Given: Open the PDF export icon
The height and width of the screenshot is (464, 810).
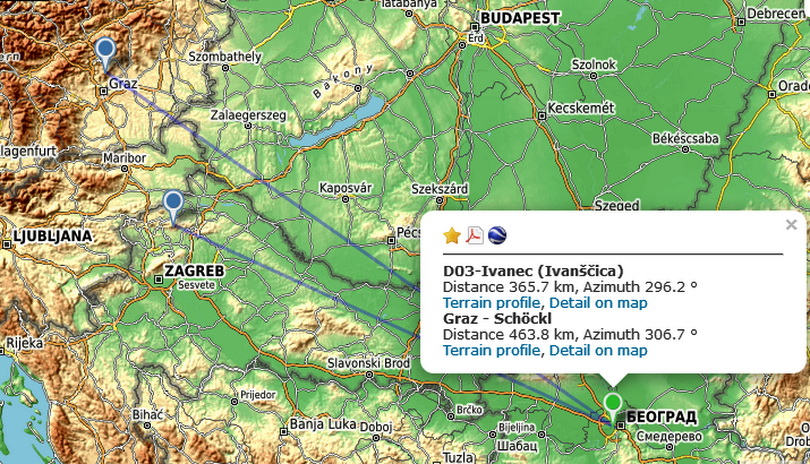Looking at the screenshot, I should point(475,235).
